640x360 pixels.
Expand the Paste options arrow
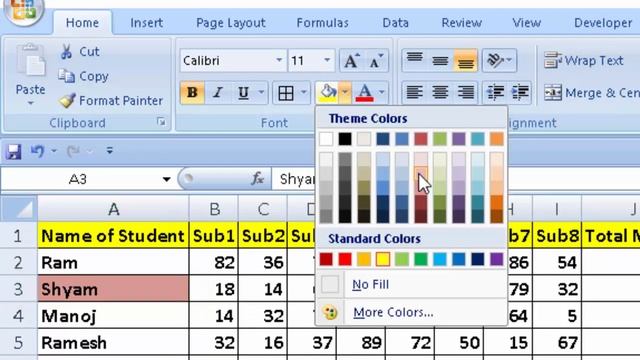tap(31, 103)
